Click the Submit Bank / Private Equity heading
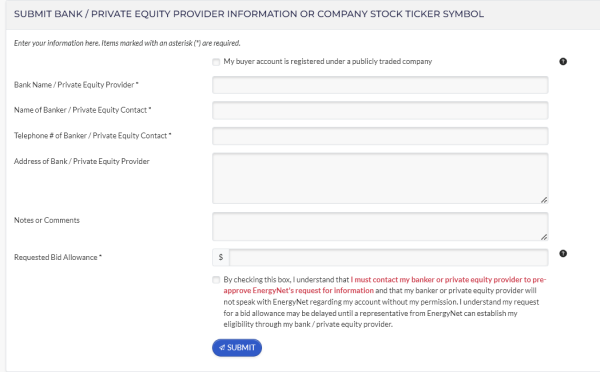The image size is (600, 372). (x=249, y=14)
